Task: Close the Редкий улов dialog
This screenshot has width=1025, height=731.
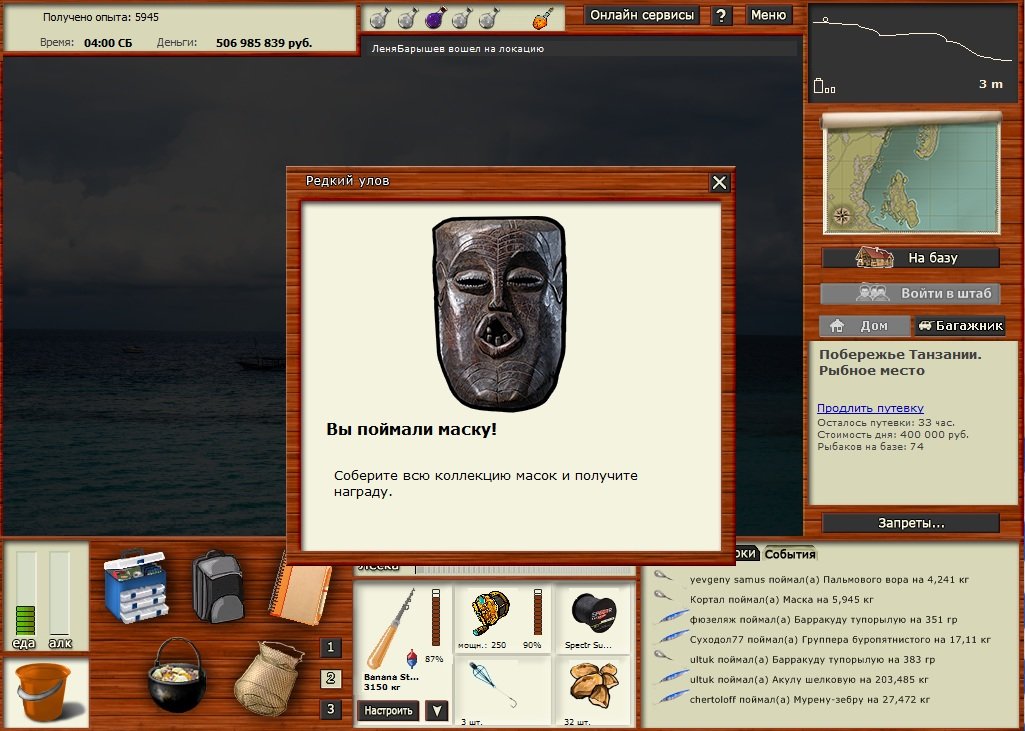Action: (719, 182)
